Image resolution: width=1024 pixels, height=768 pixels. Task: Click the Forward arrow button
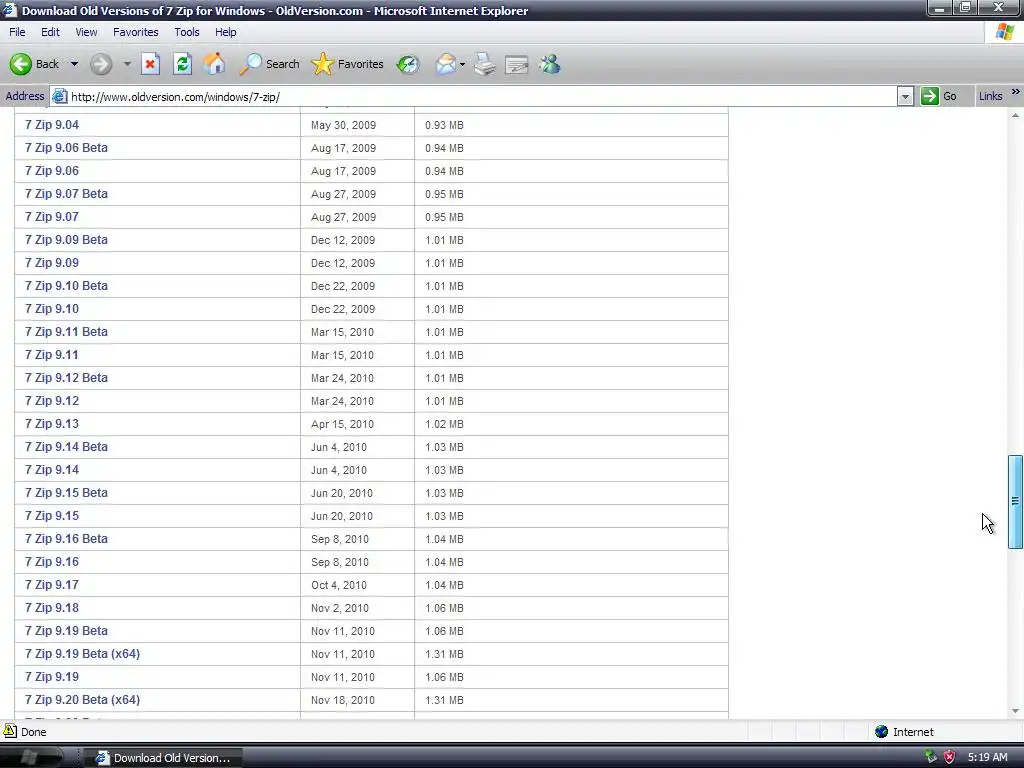101,64
